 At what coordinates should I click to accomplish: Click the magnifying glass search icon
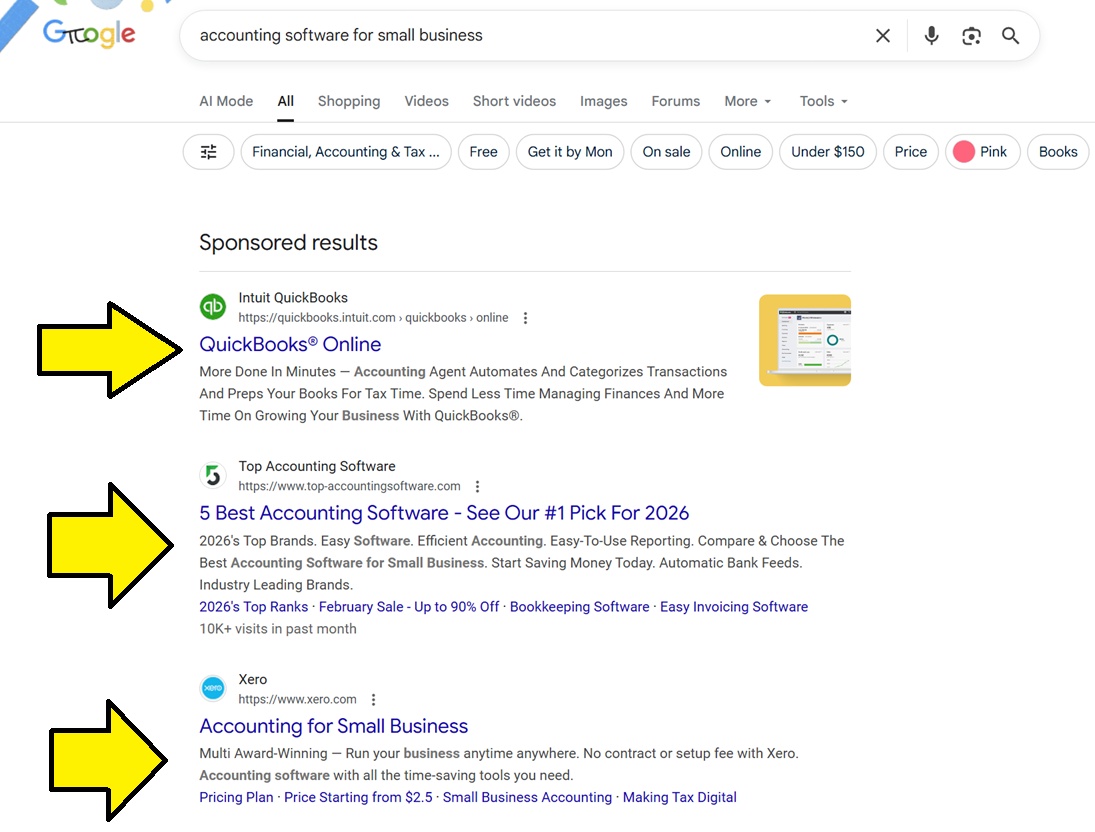(1011, 36)
